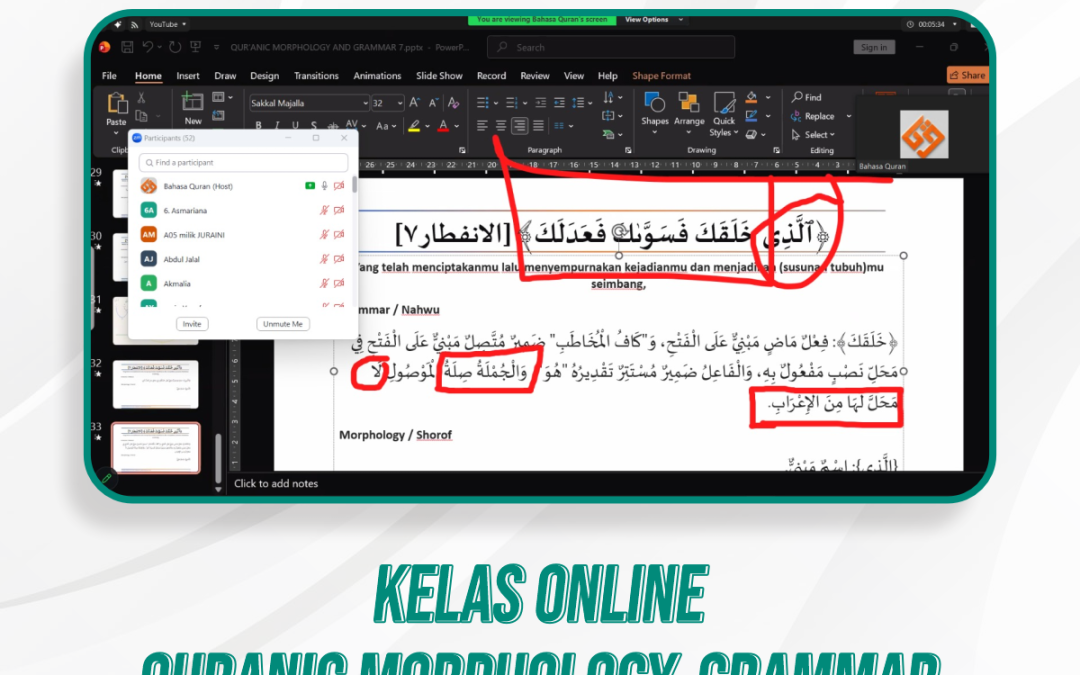
Task: Expand the Bullets dropdown arrow
Action: [x=496, y=103]
